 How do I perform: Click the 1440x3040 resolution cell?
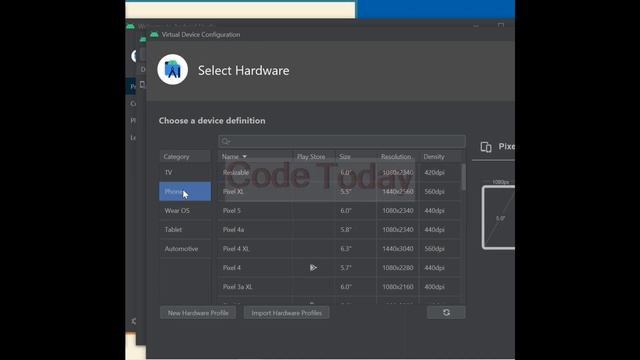point(398,249)
